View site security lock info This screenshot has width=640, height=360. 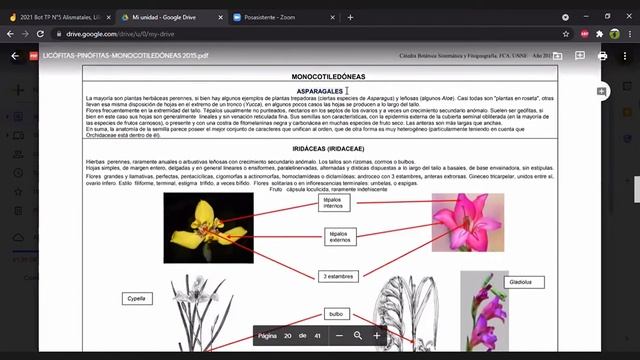(x=59, y=34)
